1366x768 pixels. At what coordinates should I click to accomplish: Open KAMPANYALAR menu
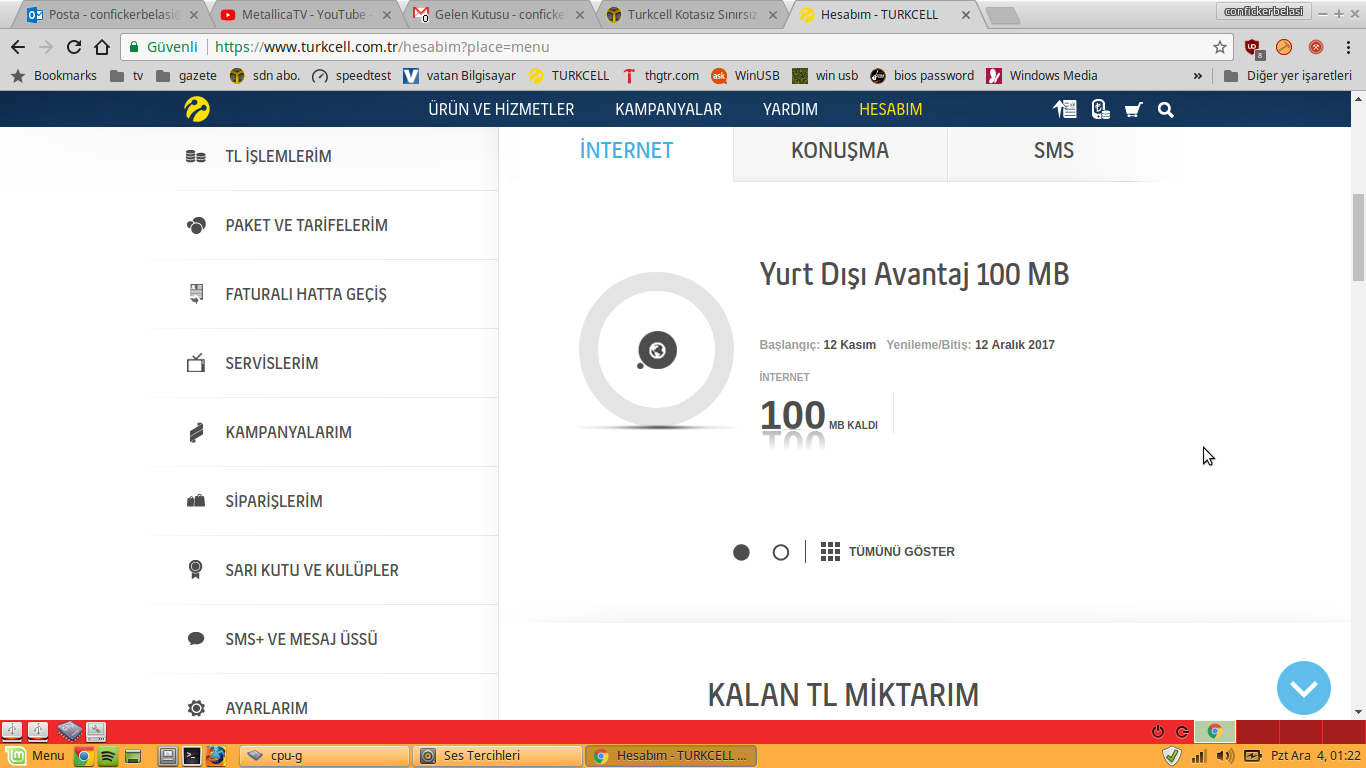point(668,110)
